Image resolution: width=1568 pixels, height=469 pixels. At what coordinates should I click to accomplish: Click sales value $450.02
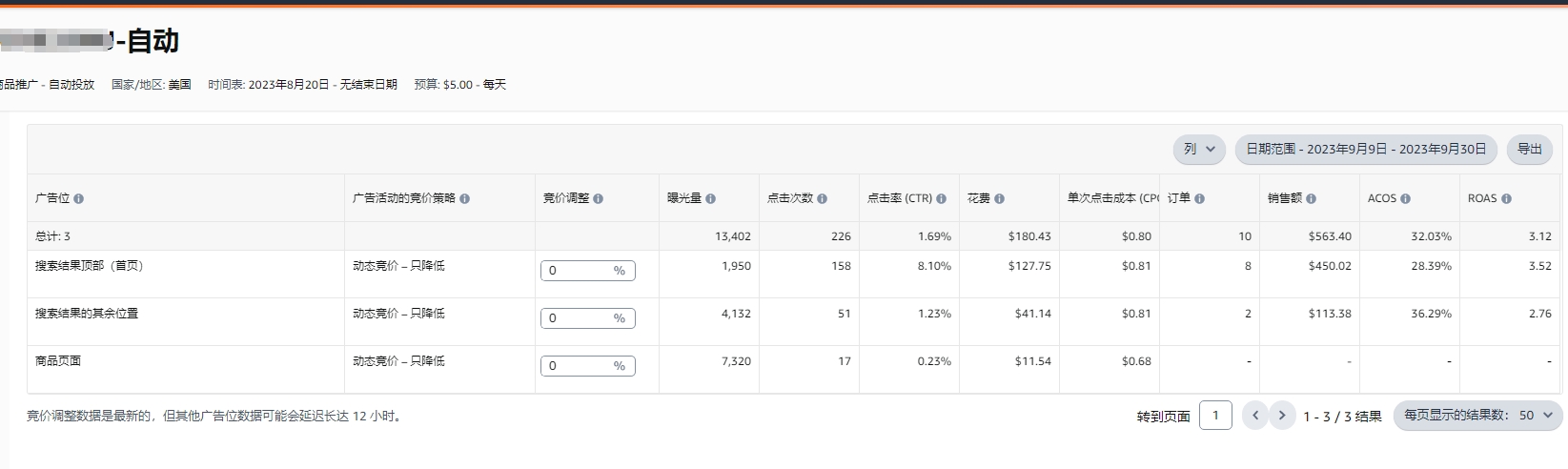[1330, 266]
